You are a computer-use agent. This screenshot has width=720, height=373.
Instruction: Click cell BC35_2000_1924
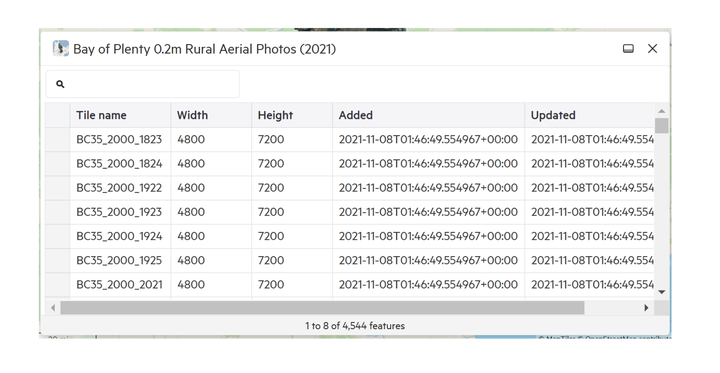tap(120, 236)
